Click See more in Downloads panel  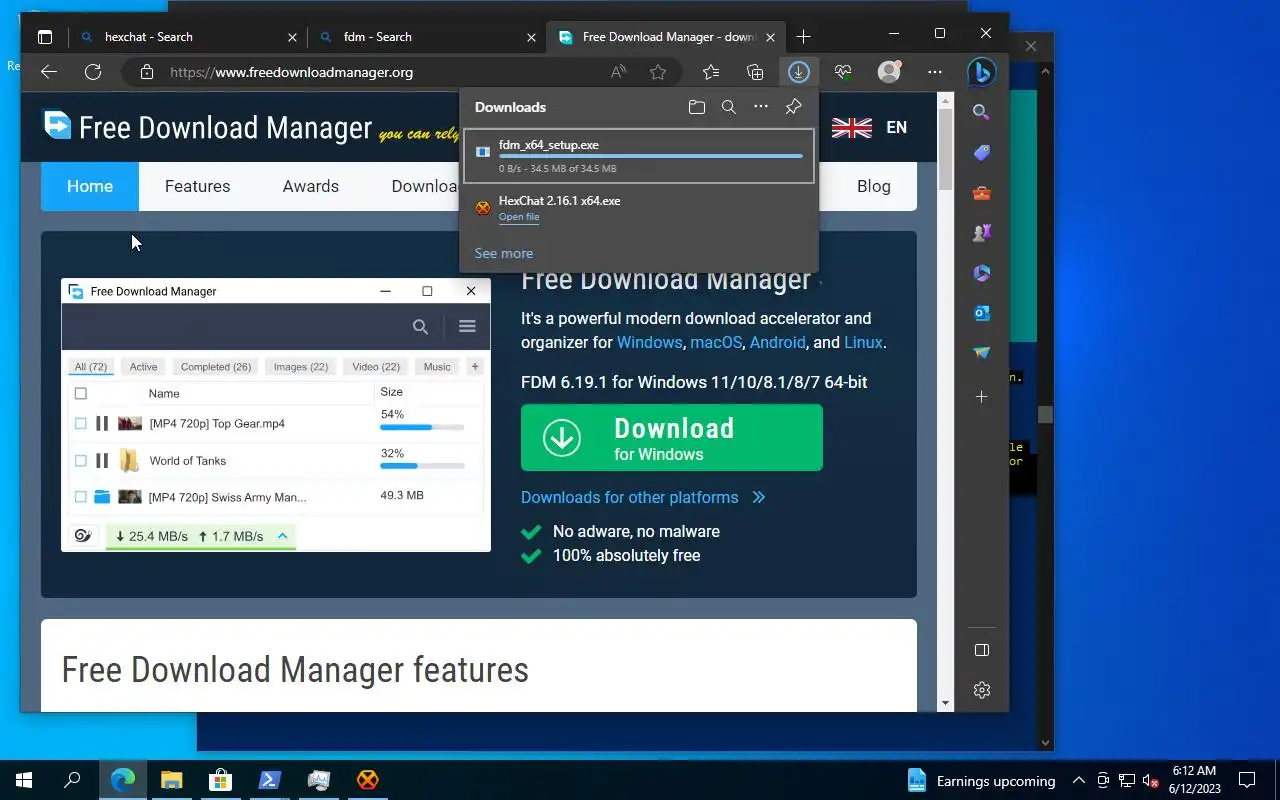pyautogui.click(x=504, y=253)
